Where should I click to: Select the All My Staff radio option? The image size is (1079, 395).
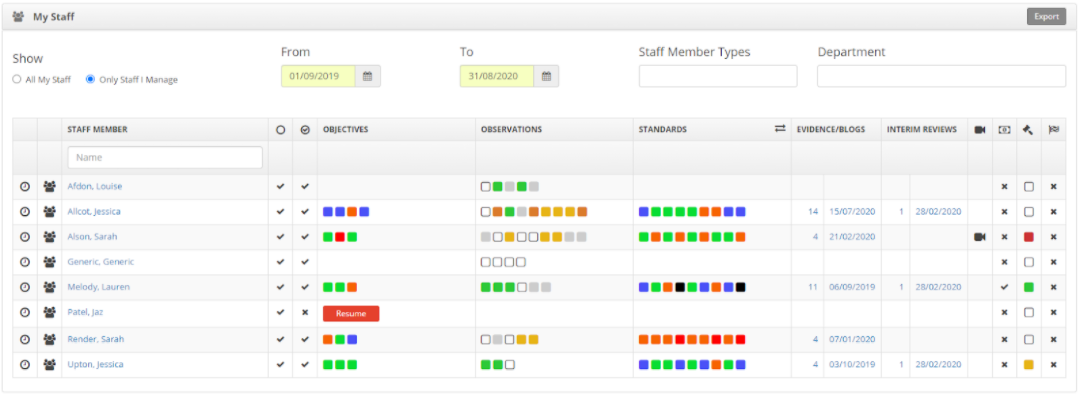pyautogui.click(x=17, y=79)
